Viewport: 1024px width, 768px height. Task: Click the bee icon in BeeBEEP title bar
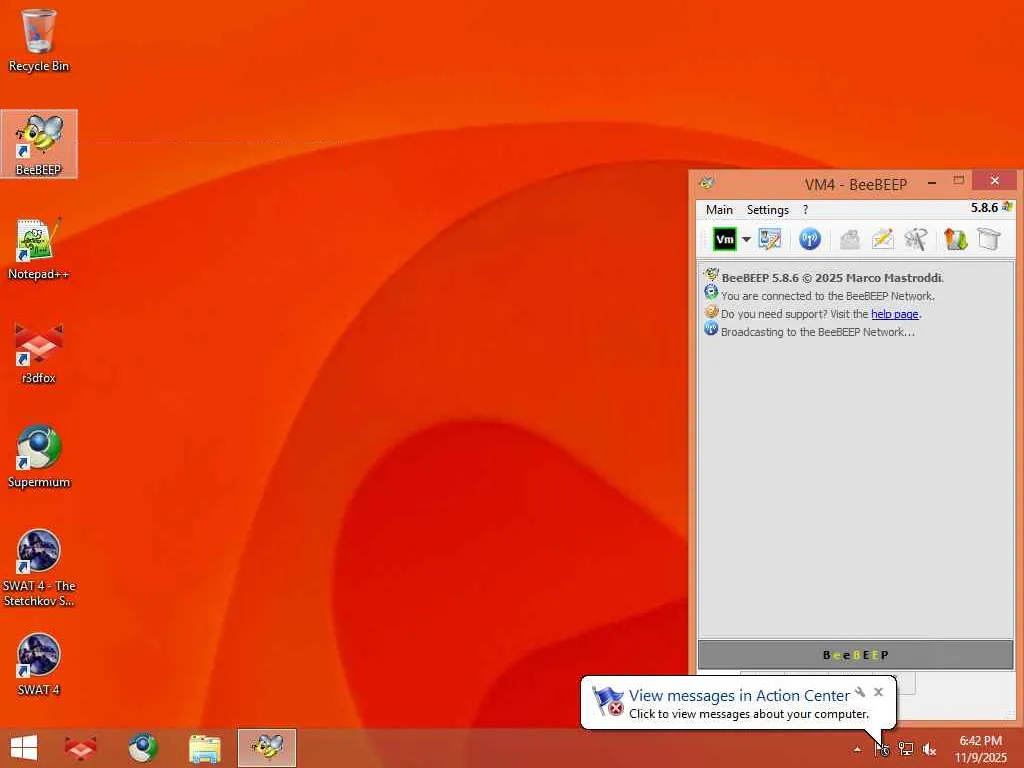(x=707, y=183)
